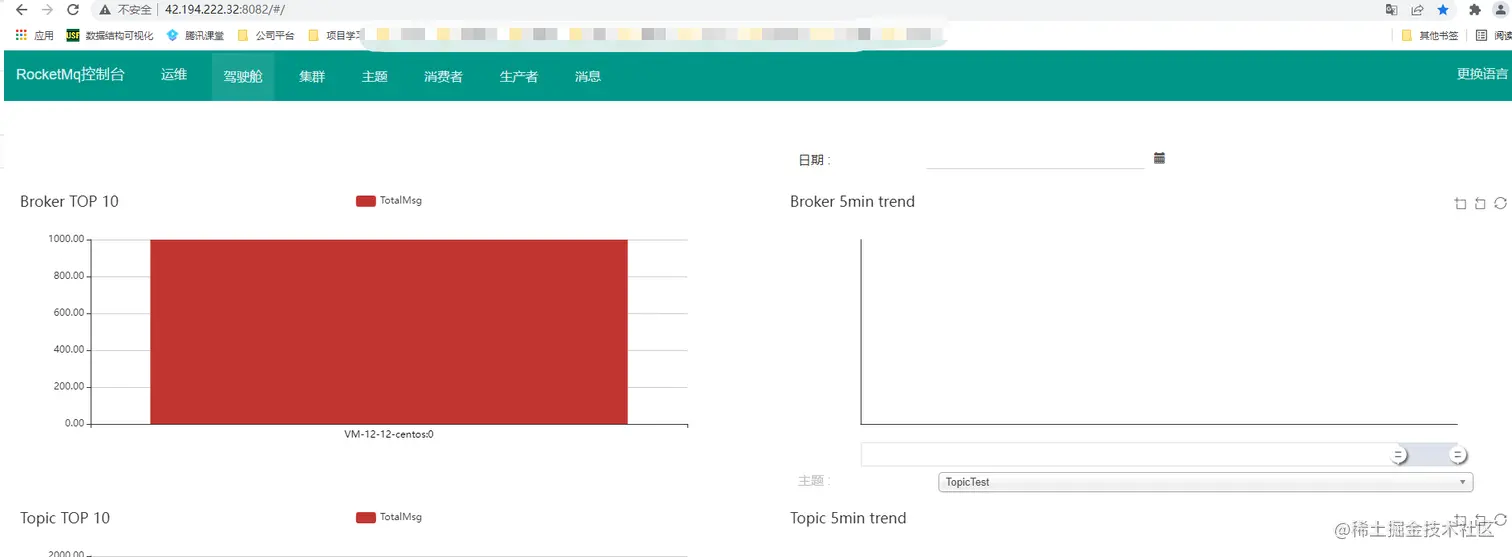Viewport: 1512px width, 557px height.
Task: Toggle TotalMsg legend on Broker TOP 10
Action: click(x=389, y=201)
